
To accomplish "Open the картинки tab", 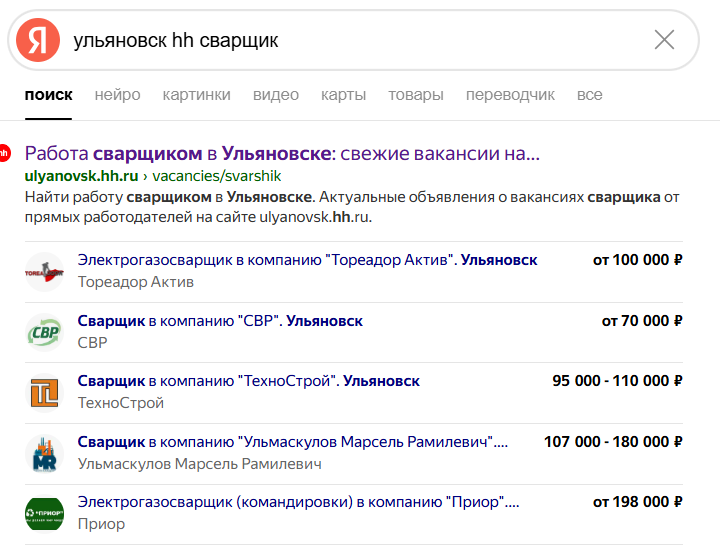I will [x=197, y=95].
